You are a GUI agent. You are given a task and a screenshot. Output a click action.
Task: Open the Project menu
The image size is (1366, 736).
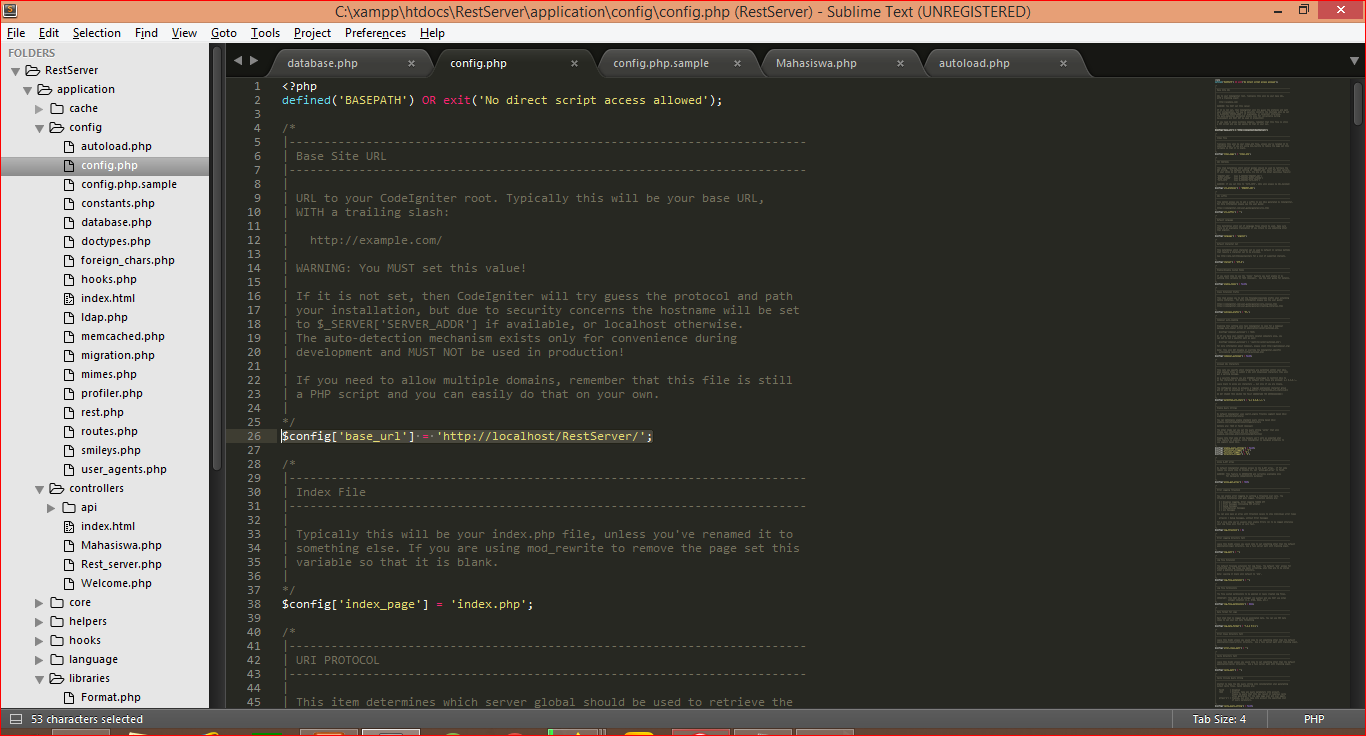312,33
